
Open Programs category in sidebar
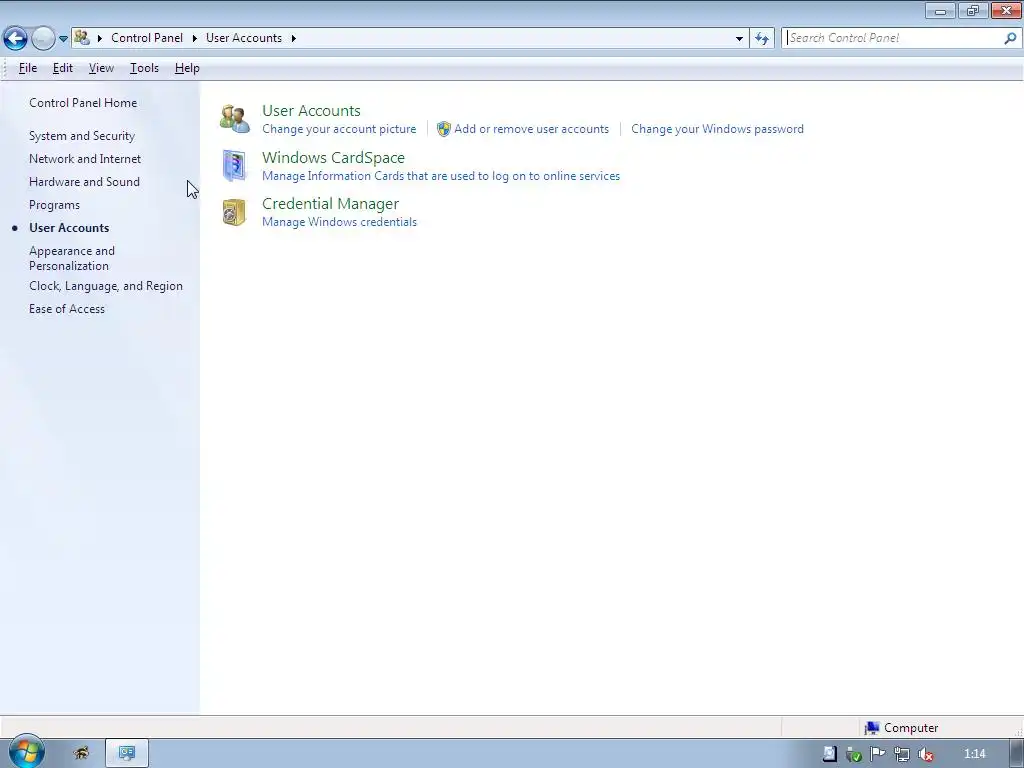54,205
